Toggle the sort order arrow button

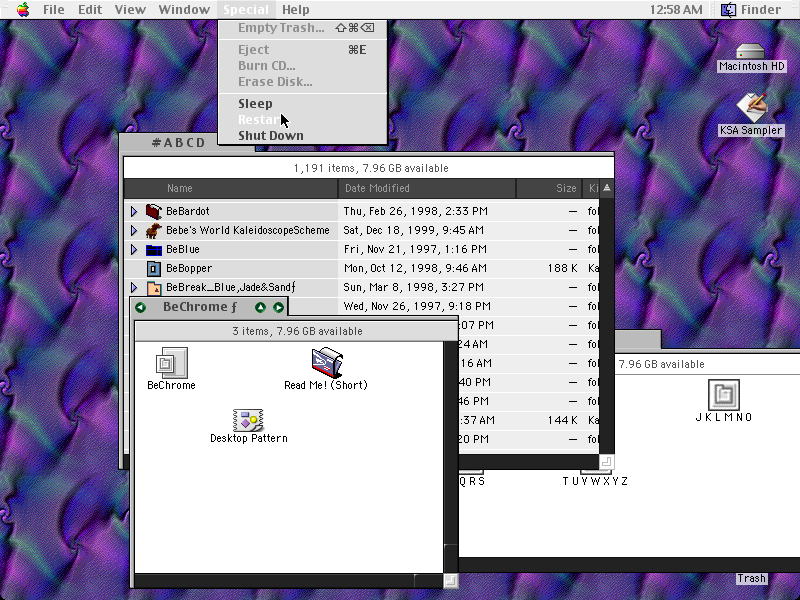click(606, 188)
